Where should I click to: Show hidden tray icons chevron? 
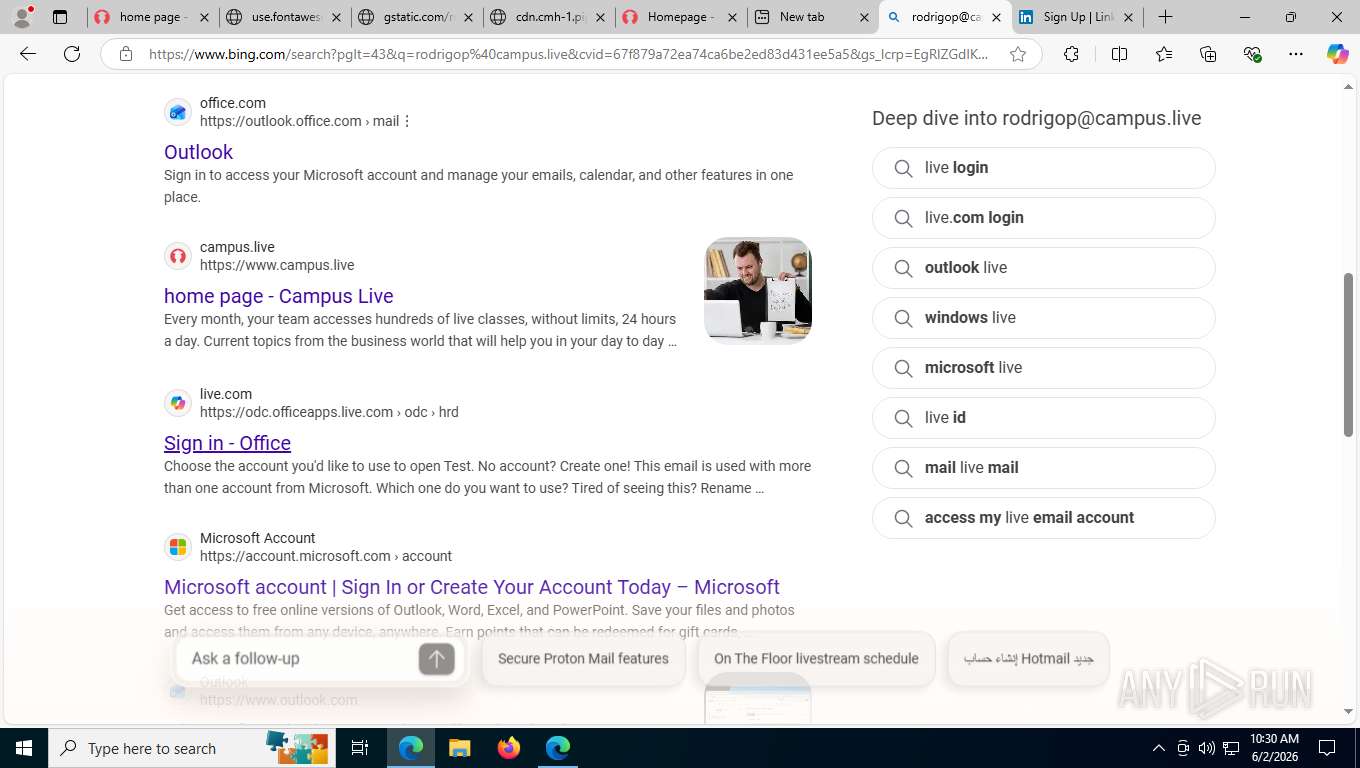click(x=1159, y=748)
